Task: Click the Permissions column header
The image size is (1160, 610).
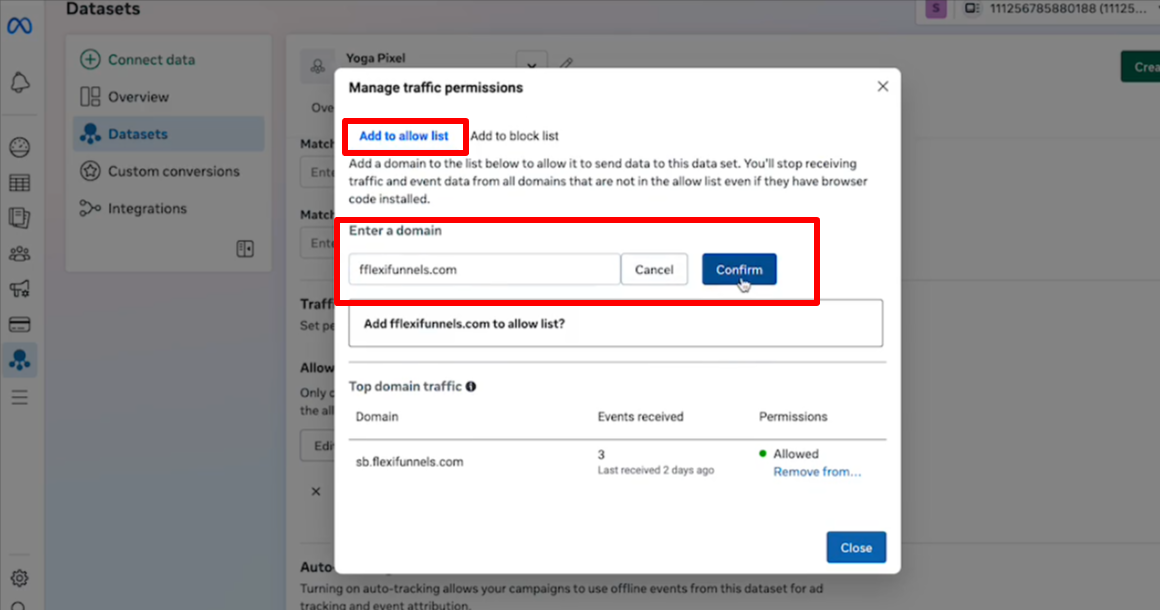Action: coord(792,417)
